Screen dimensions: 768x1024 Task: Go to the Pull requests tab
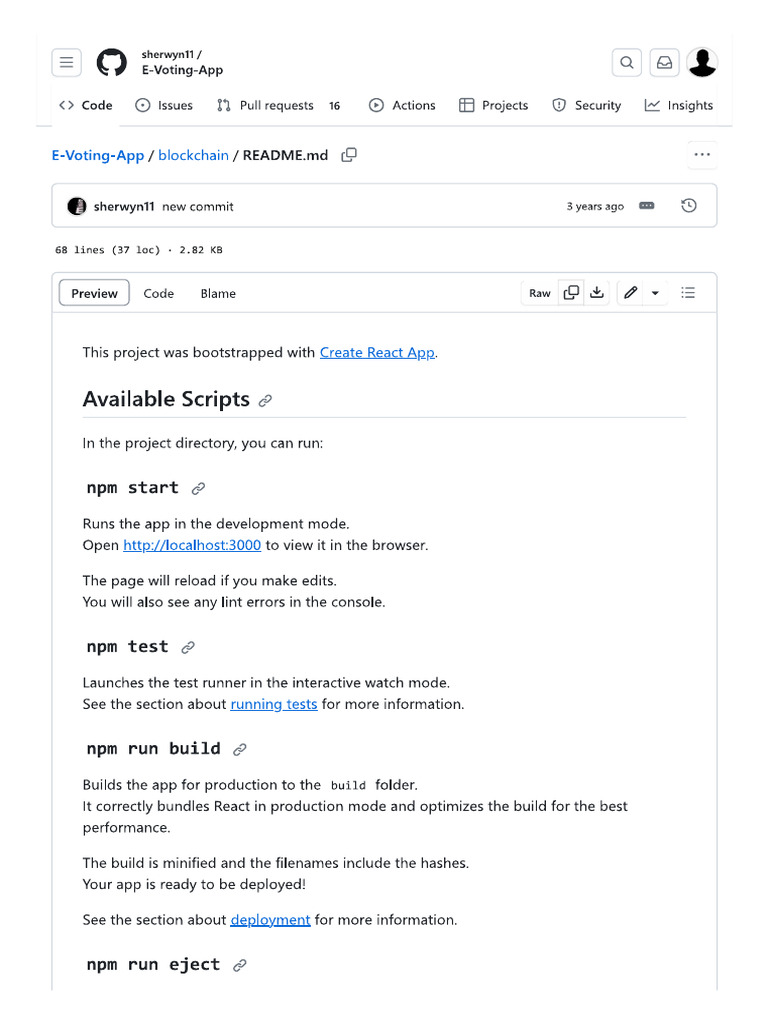[x=276, y=105]
